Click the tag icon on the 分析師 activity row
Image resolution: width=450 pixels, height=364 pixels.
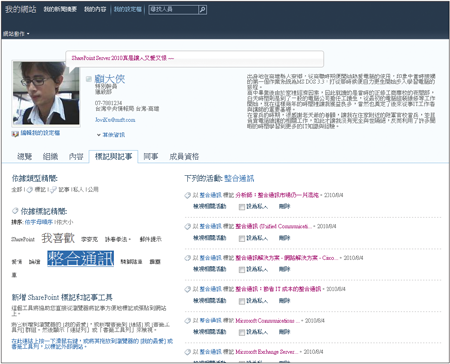point(188,195)
